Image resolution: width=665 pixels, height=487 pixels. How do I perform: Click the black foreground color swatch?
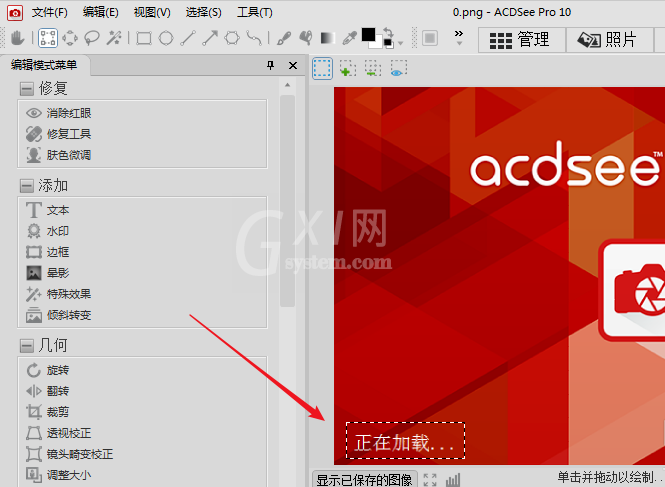click(x=368, y=35)
